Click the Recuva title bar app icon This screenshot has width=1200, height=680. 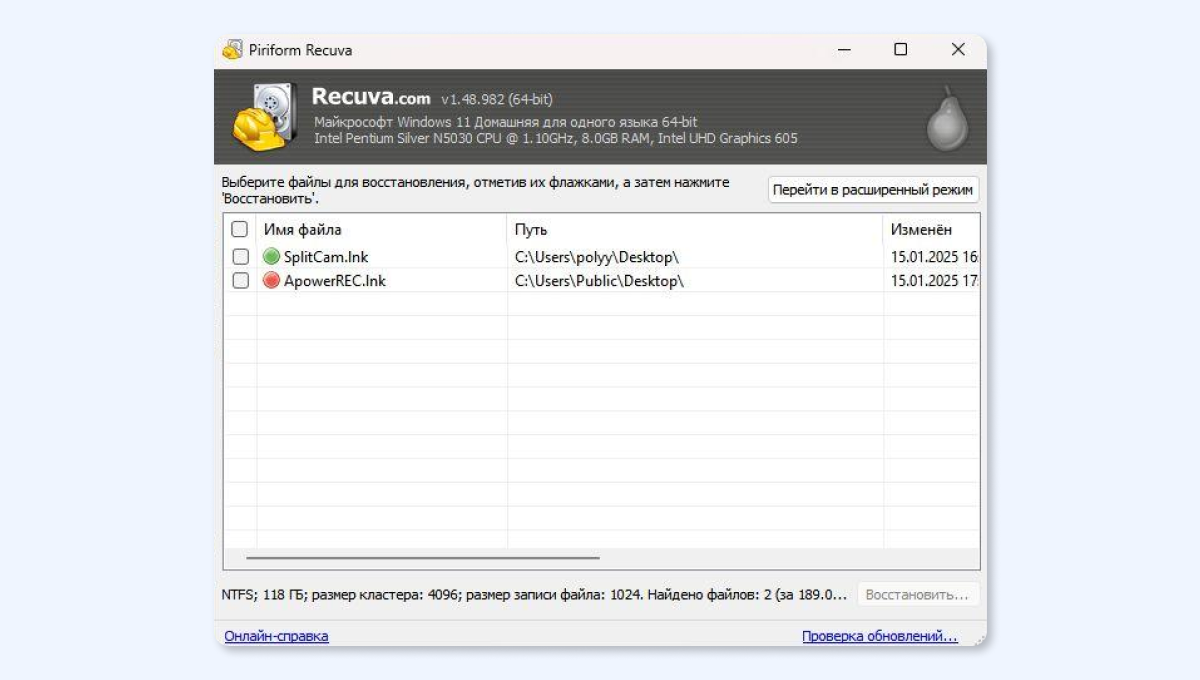click(232, 50)
